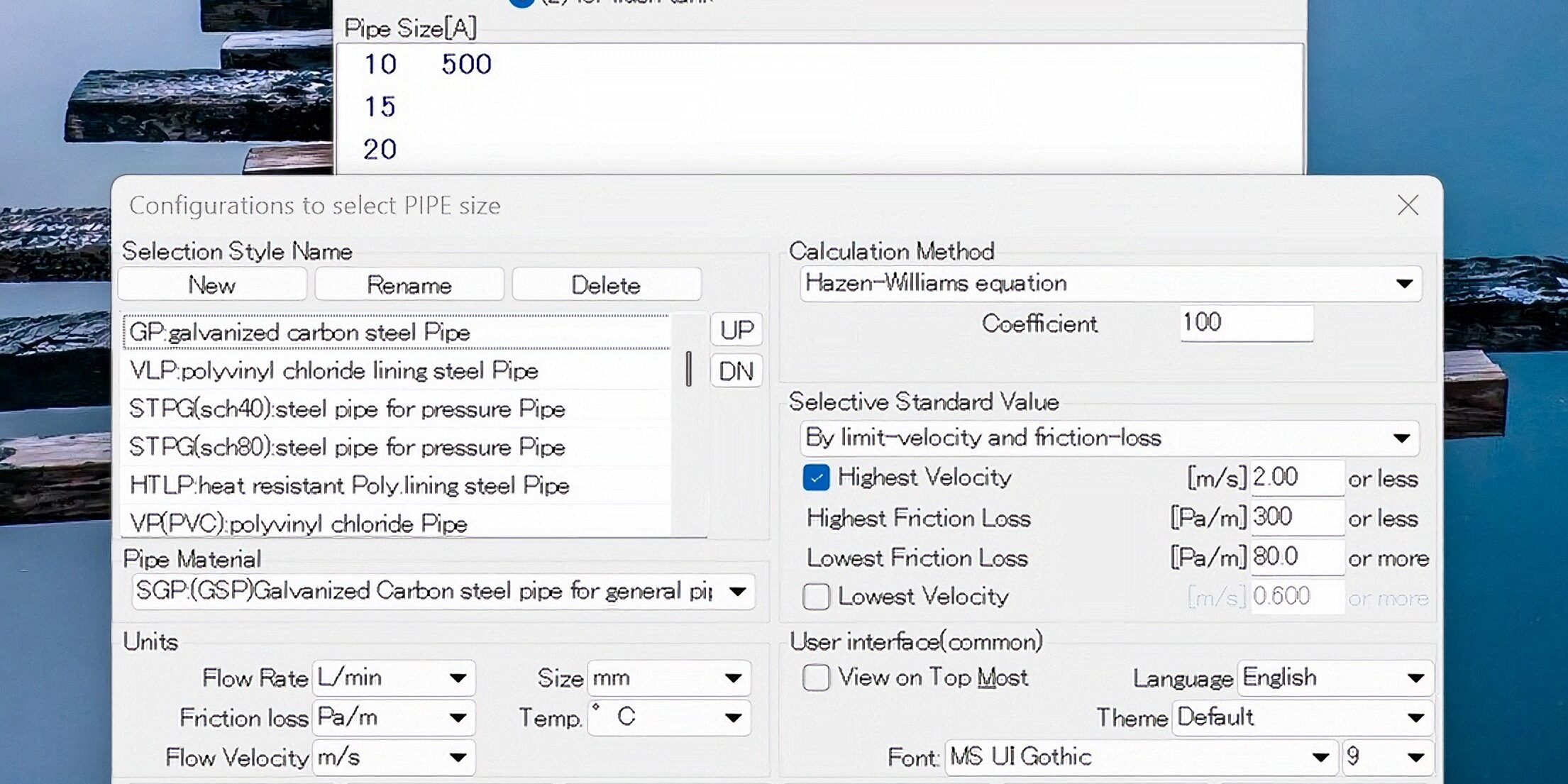Select VLP:polyvinyl chloride lining steel Pipe
Viewport: 1568px width, 784px height.
(396, 370)
